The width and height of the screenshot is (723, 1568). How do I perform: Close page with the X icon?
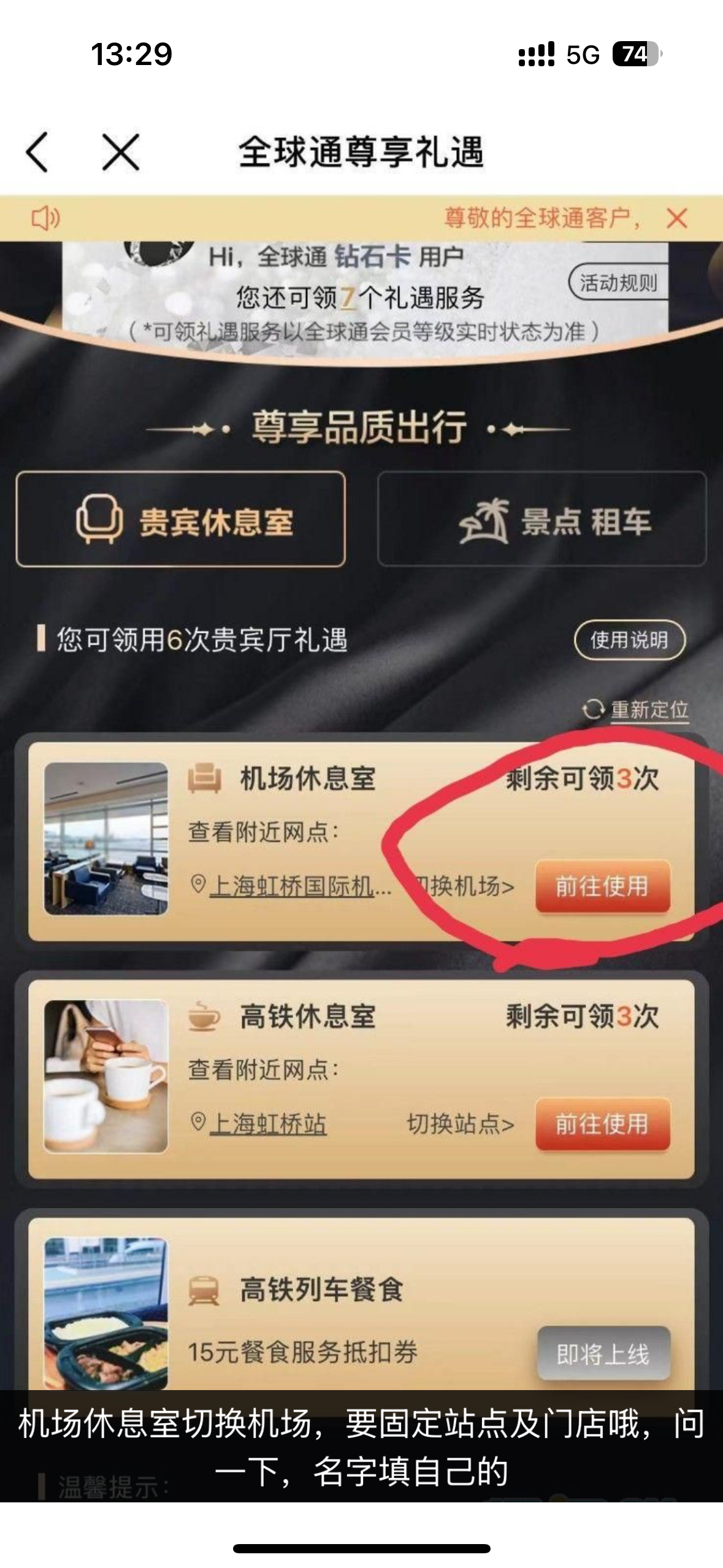click(121, 152)
